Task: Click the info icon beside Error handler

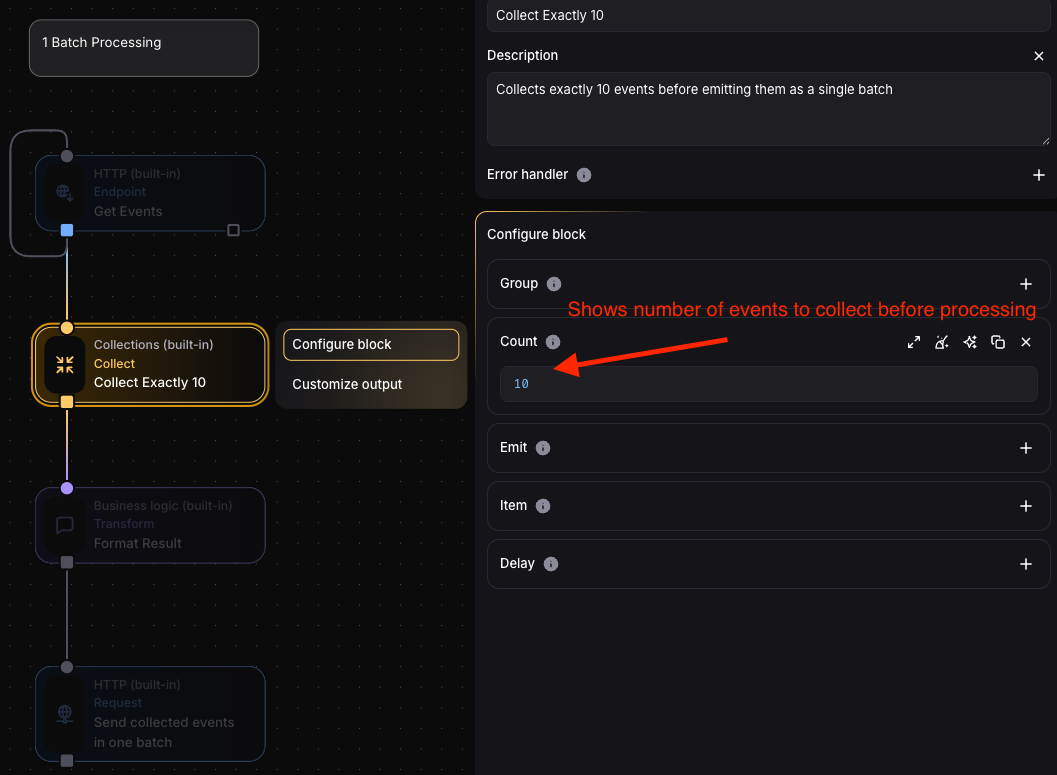Action: coord(584,175)
